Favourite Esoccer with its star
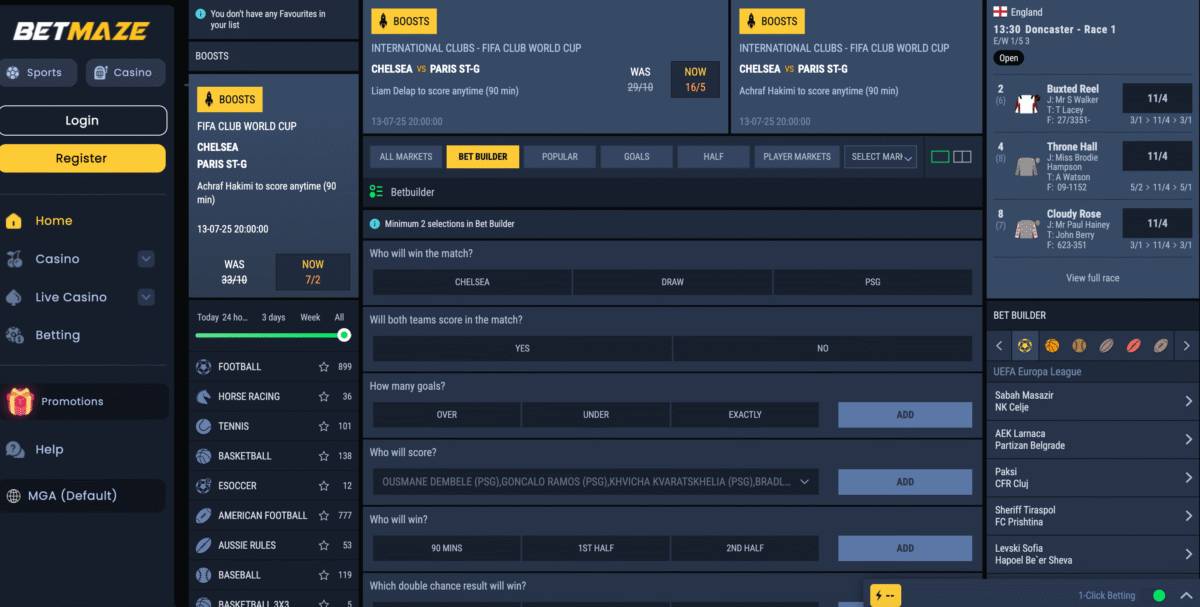Screen dimensions: 1200x607 click(x=323, y=486)
